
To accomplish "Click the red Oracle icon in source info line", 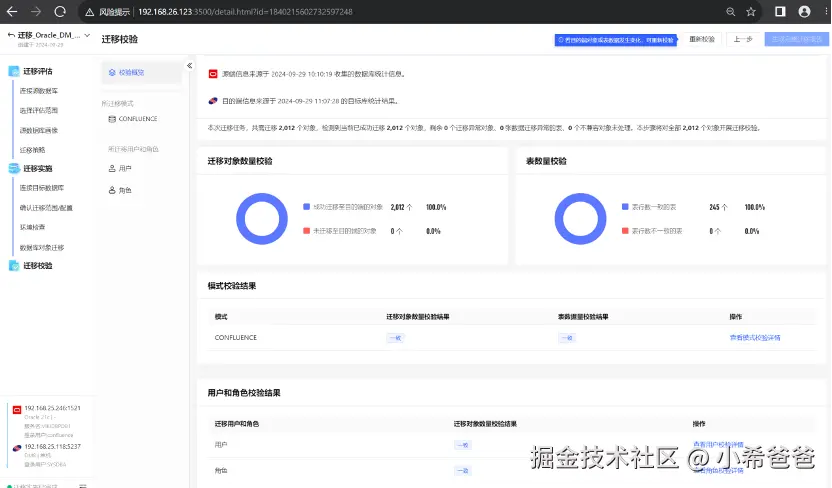I will [213, 74].
